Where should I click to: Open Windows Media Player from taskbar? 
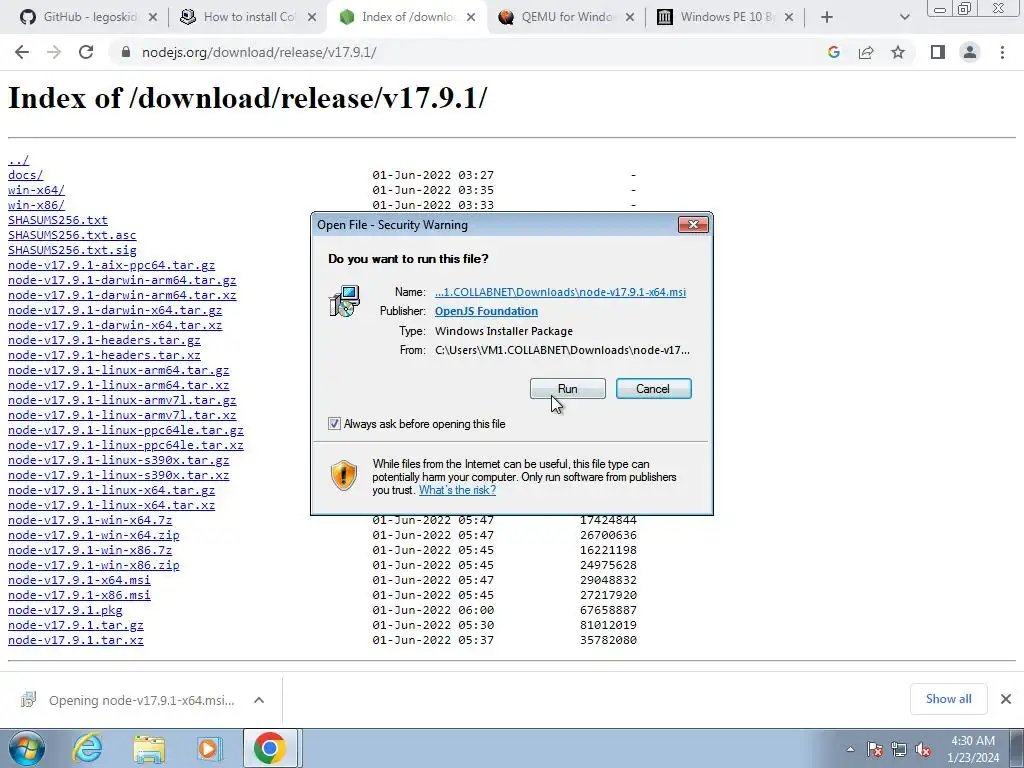click(209, 748)
